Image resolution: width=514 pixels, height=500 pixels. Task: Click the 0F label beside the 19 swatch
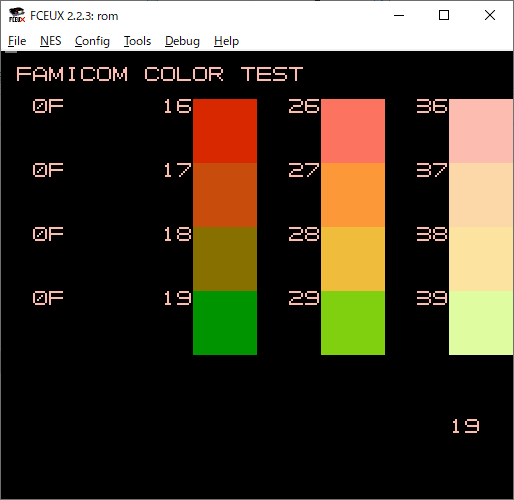pyautogui.click(x=48, y=298)
